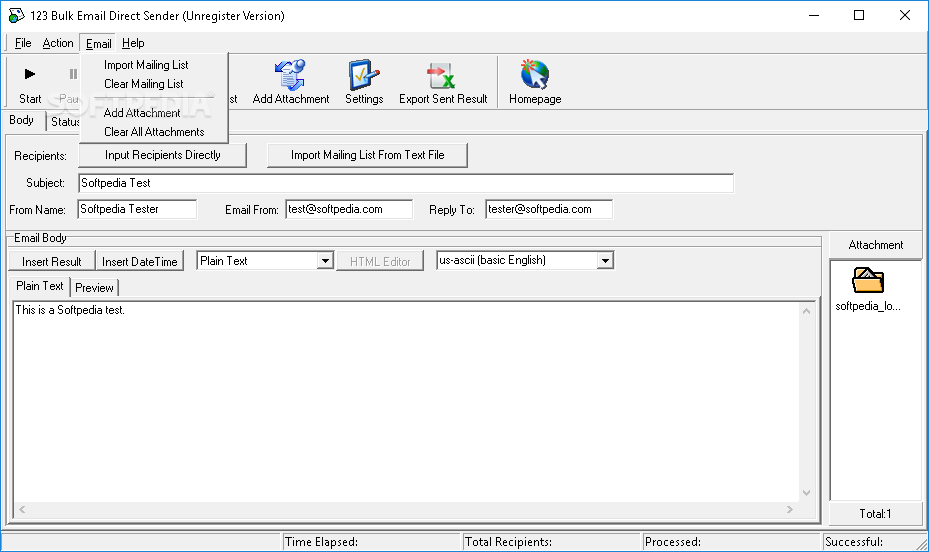Screen dimensions: 929x552
Task: Click the horizontal scrollbar left arrow
Action: click(x=22, y=509)
